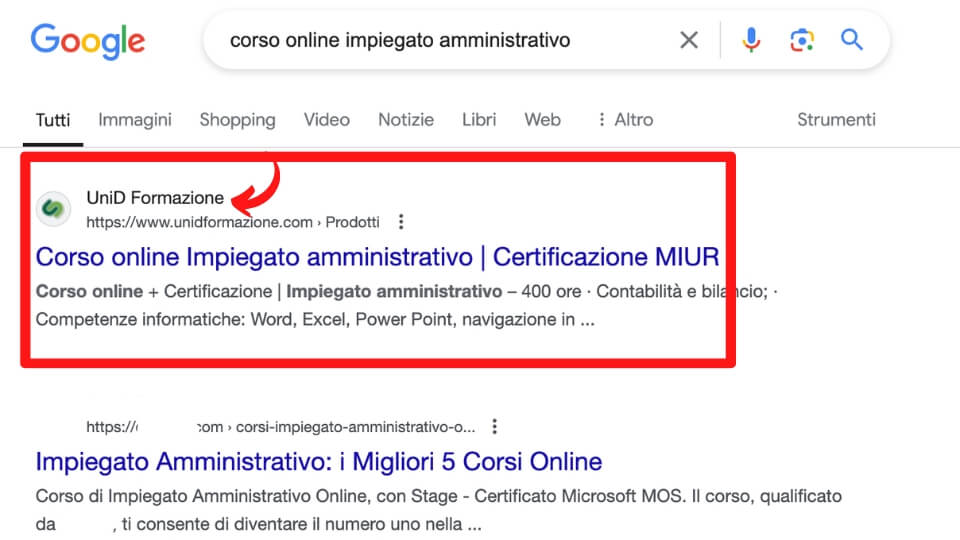Start voice search with microphone icon
Image resolution: width=960 pixels, height=540 pixels.
point(751,40)
